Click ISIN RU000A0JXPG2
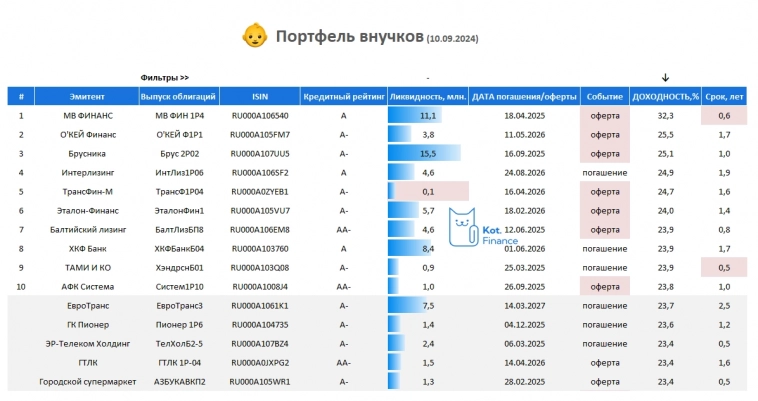 click(260, 363)
